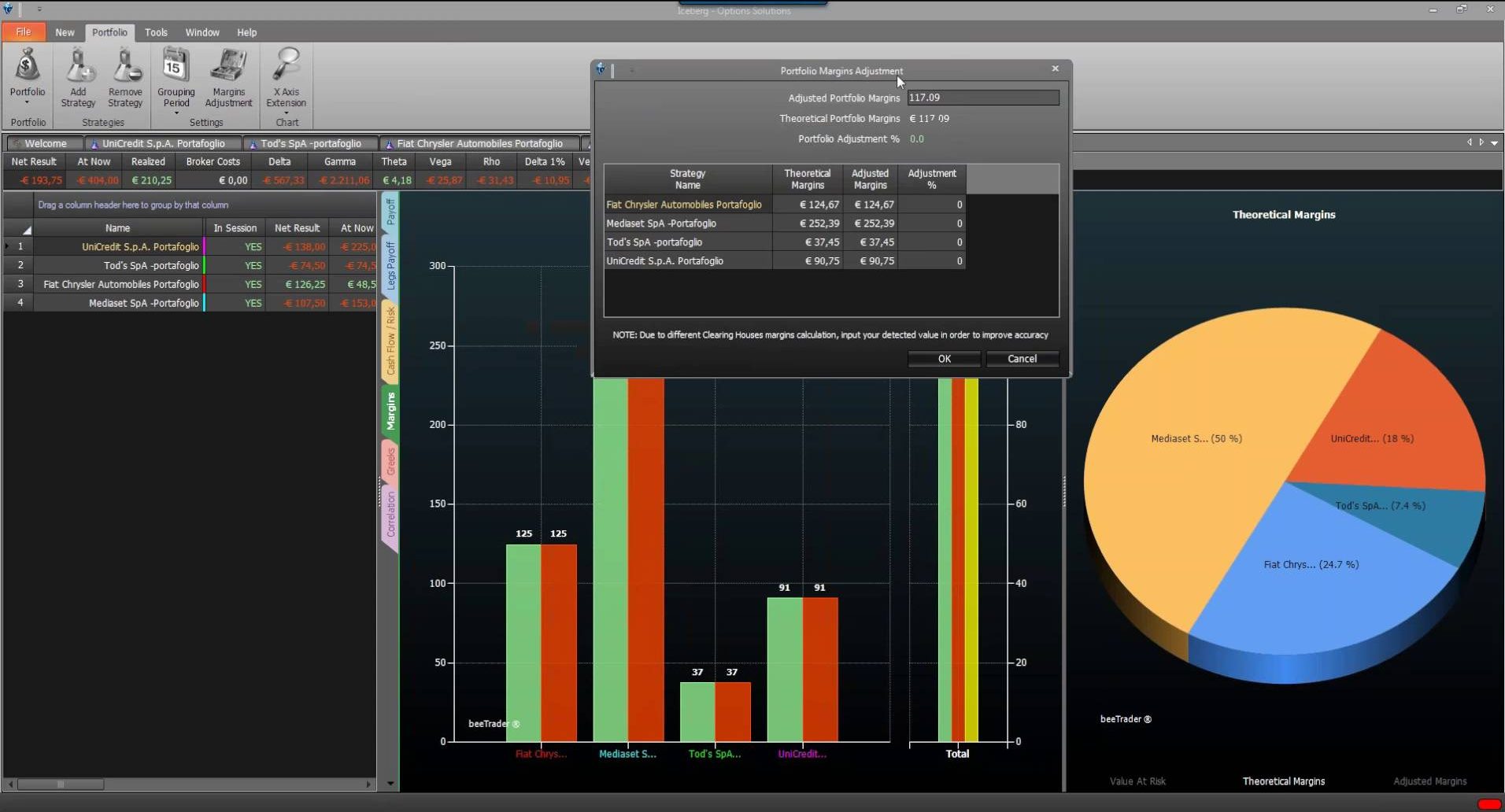
Task: Click the Fiat Chrys green bar in chart
Action: coord(523,643)
